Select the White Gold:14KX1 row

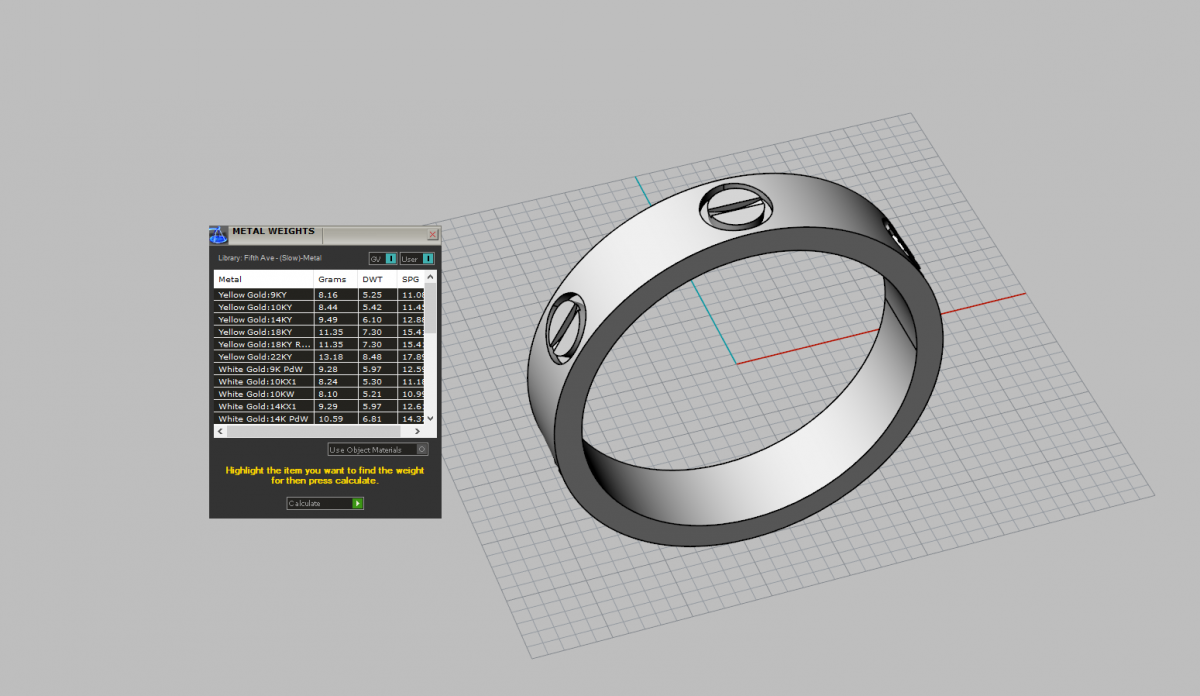pos(319,406)
